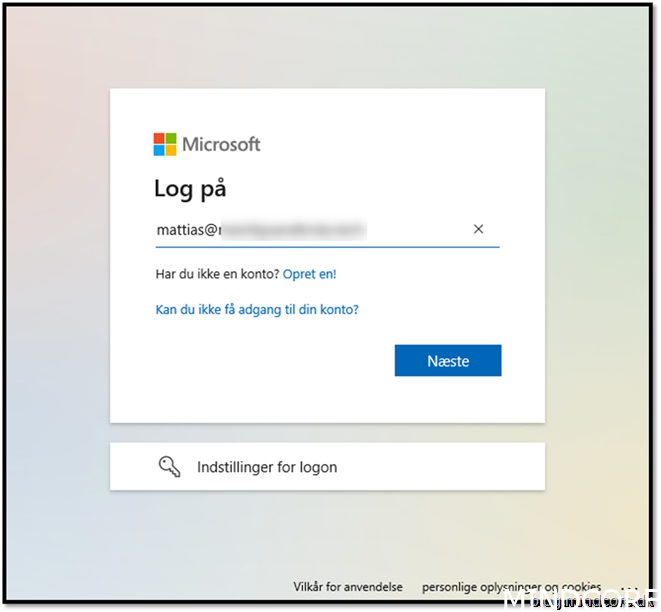661x612 pixels.
Task: Open Indstillinger for logon
Action: pyautogui.click(x=327, y=466)
